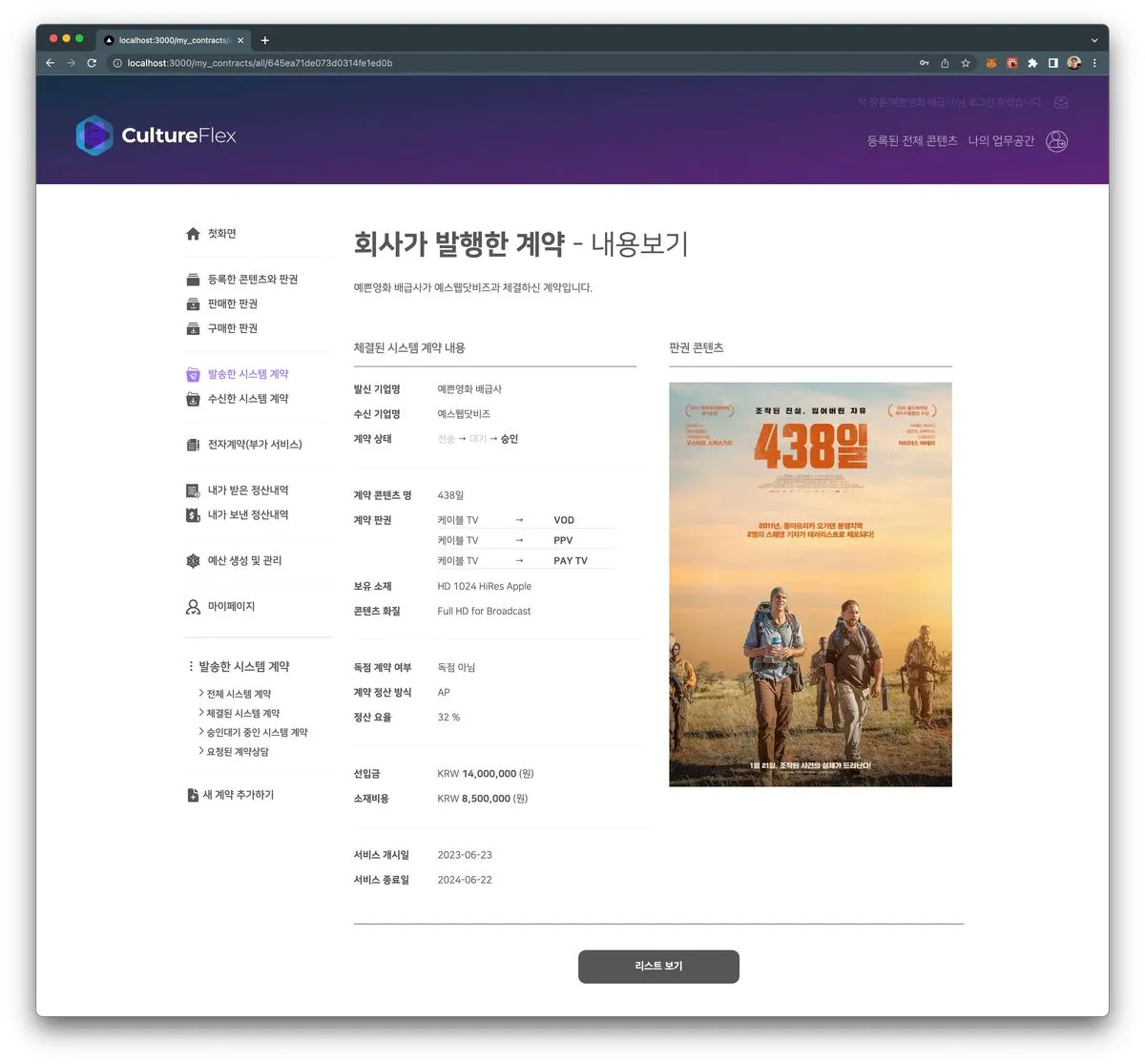
Task: Open 전자계약(부가 서비스) document icon
Action: click(194, 444)
